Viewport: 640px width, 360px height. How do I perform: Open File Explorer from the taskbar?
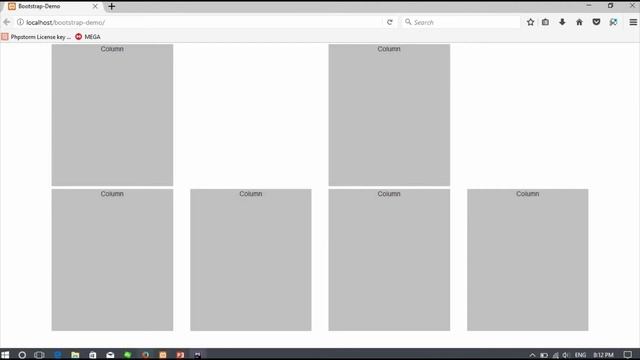click(x=75, y=355)
